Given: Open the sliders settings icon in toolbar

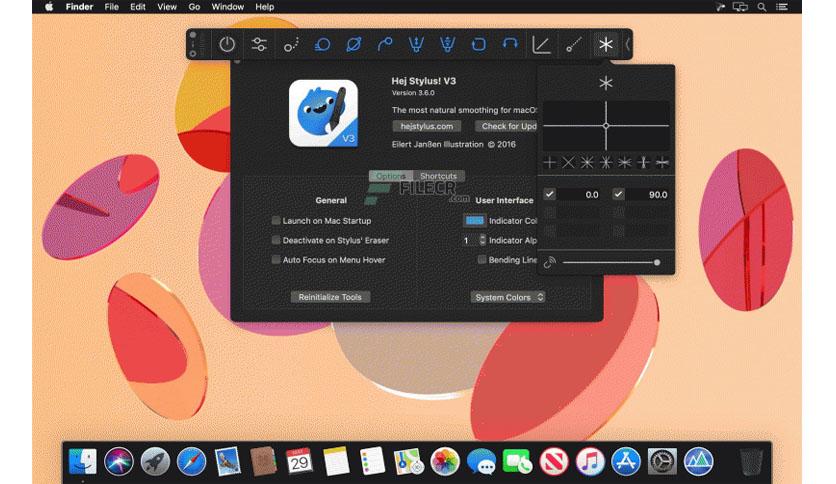Looking at the screenshot, I should pyautogui.click(x=259, y=44).
